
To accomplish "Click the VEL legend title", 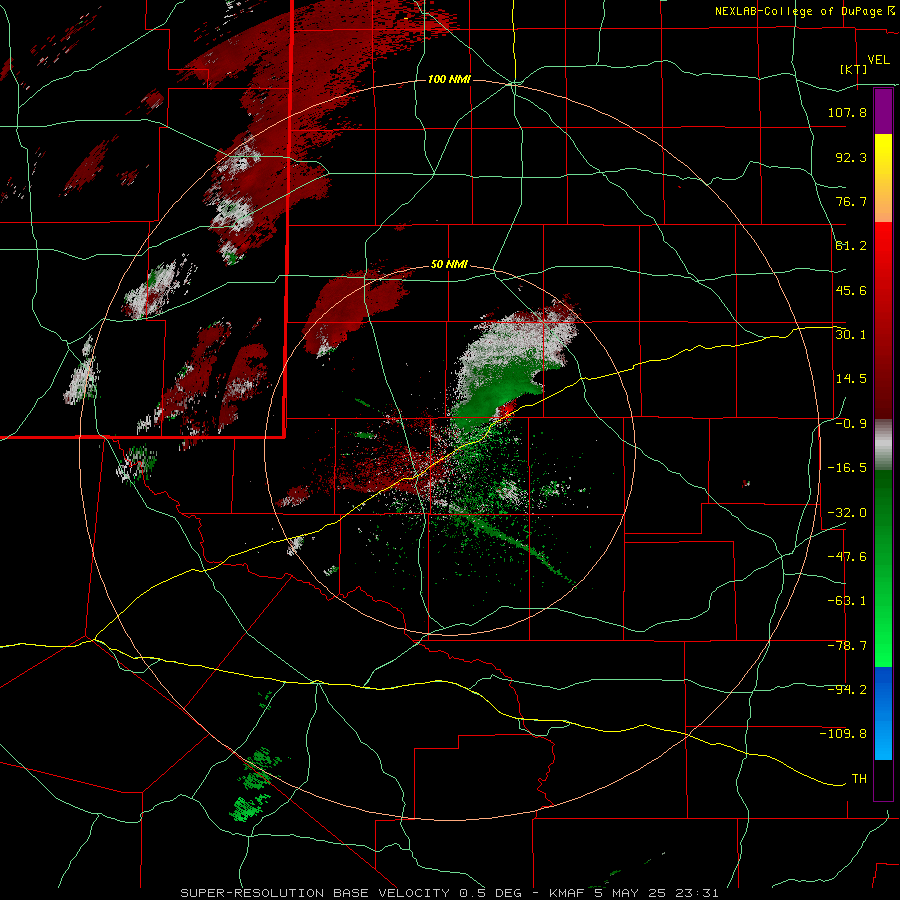I will tap(878, 60).
